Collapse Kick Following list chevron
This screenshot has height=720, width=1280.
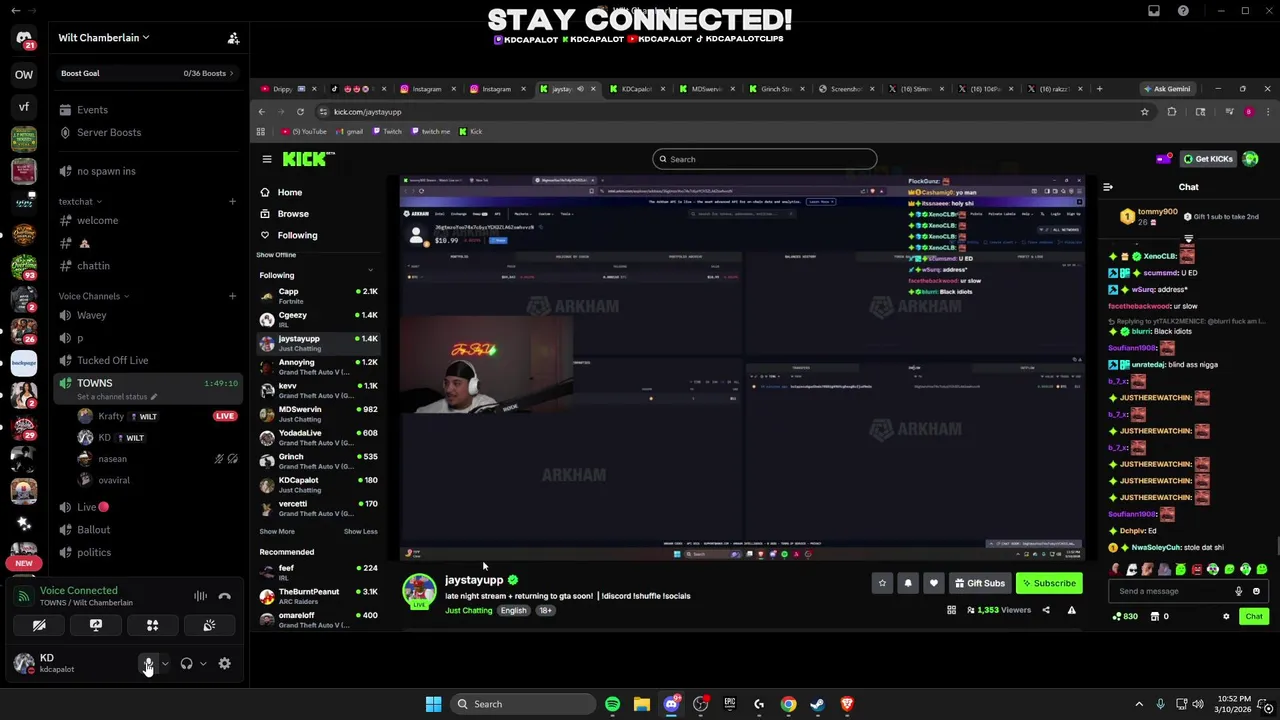(x=370, y=270)
